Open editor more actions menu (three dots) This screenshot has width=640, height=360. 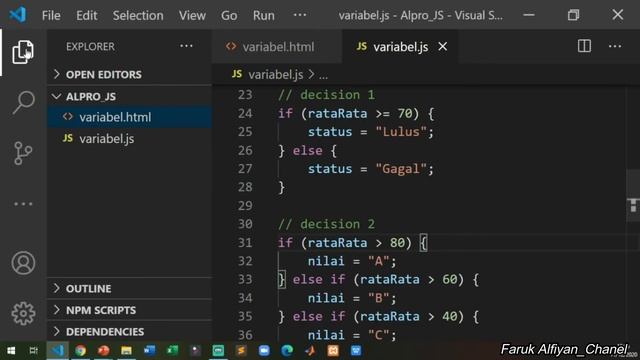tap(615, 46)
